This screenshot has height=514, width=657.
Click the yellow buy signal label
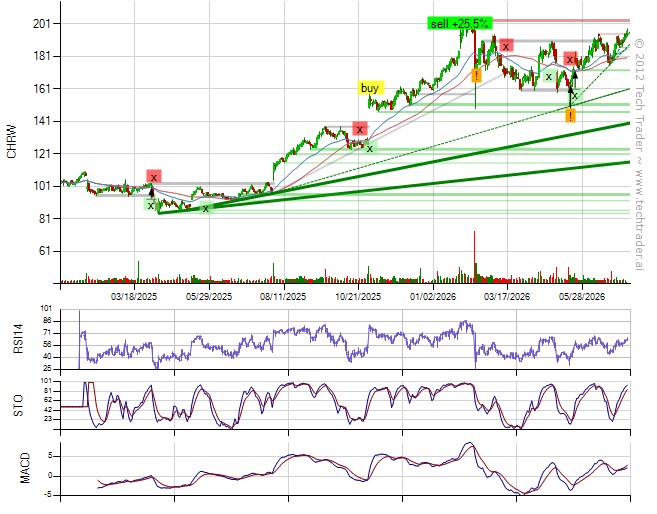tap(370, 88)
